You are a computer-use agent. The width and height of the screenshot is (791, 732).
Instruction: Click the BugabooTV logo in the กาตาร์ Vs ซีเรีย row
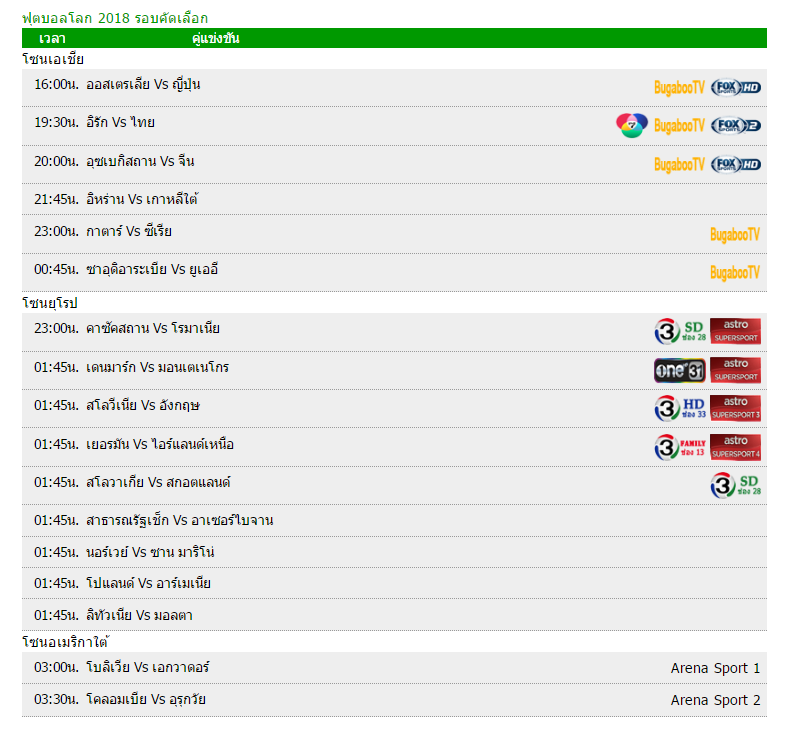735,234
